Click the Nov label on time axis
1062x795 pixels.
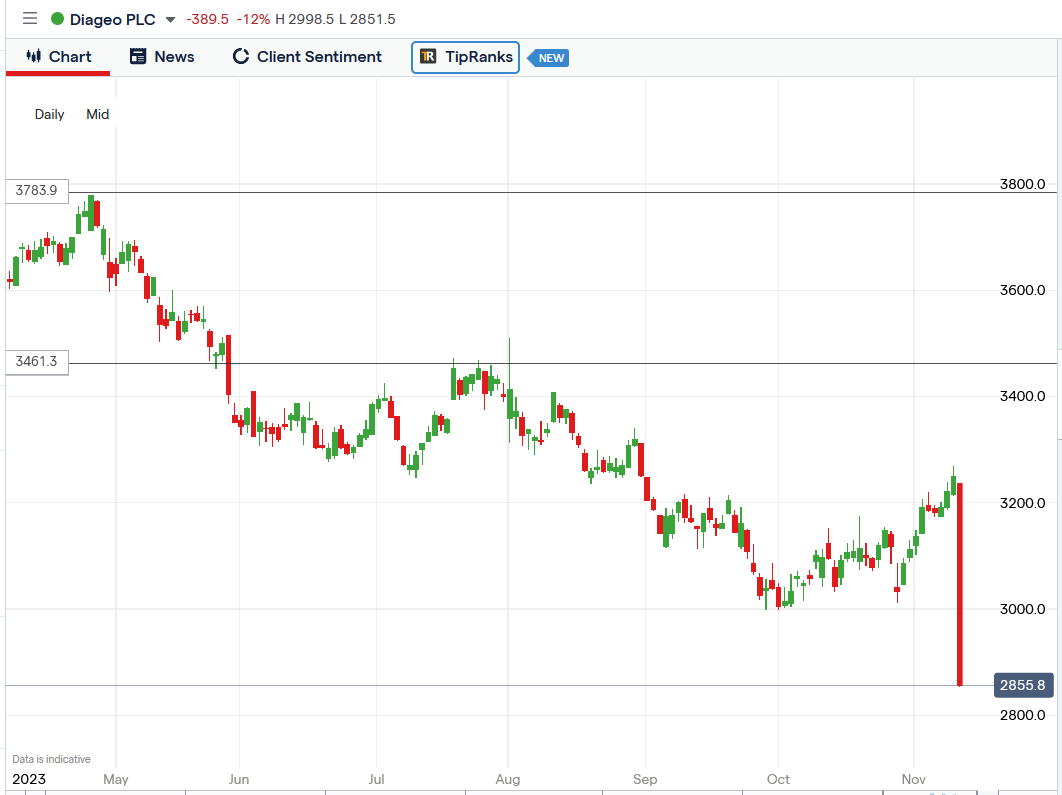click(914, 779)
